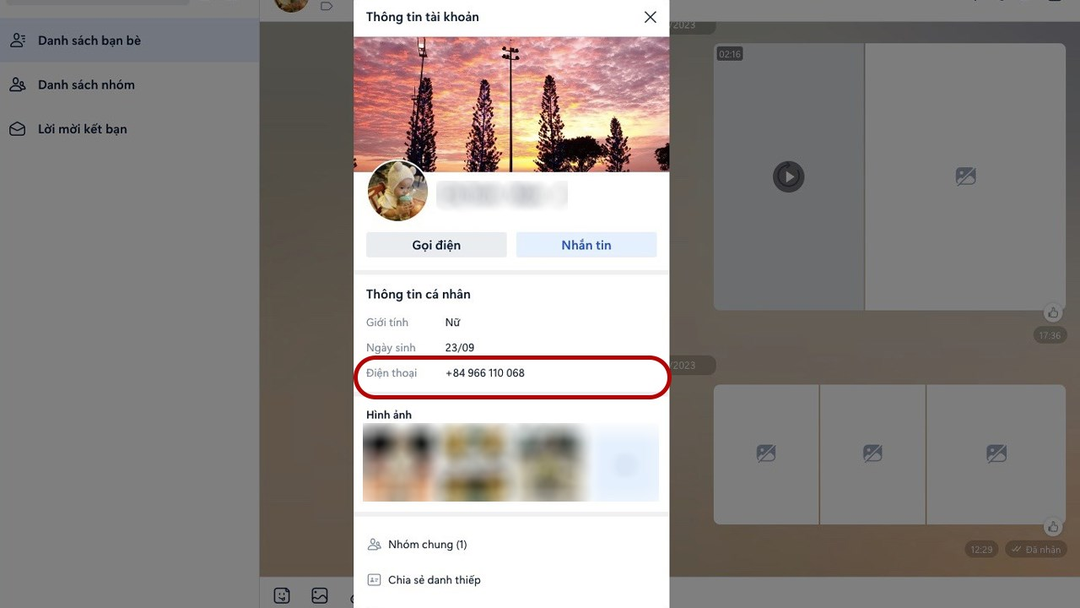This screenshot has height=608, width=1080.
Task: Close the Thông tin tài khoản dialog
Action: pyautogui.click(x=650, y=17)
